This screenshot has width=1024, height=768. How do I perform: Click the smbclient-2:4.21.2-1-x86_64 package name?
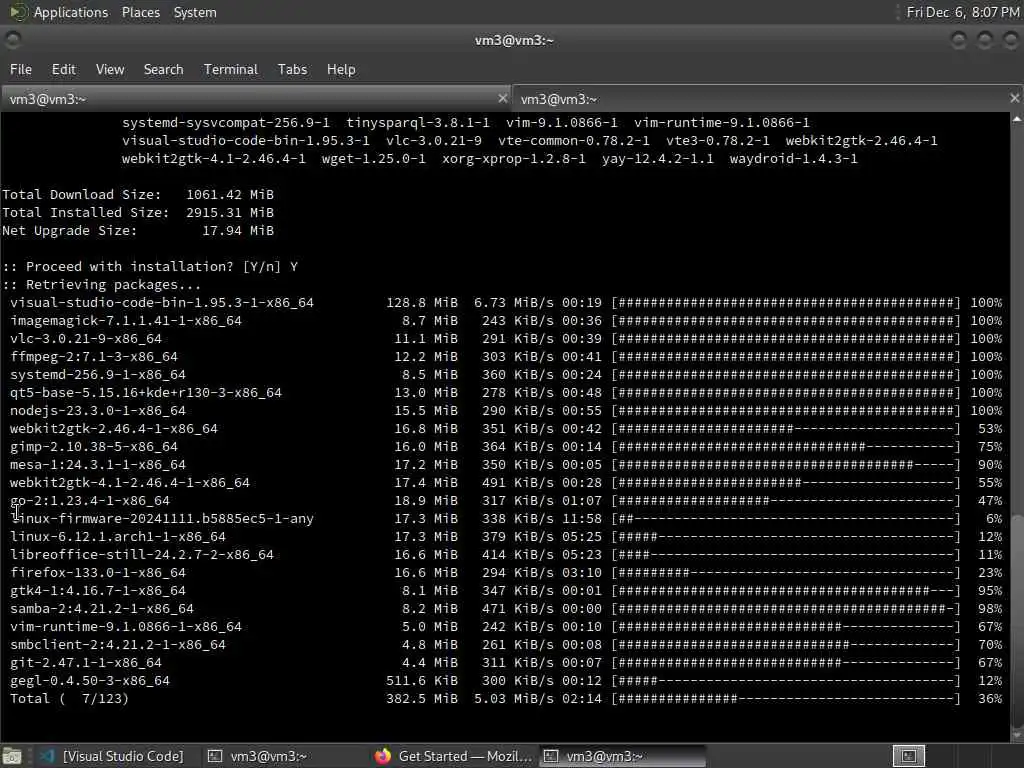coord(118,645)
